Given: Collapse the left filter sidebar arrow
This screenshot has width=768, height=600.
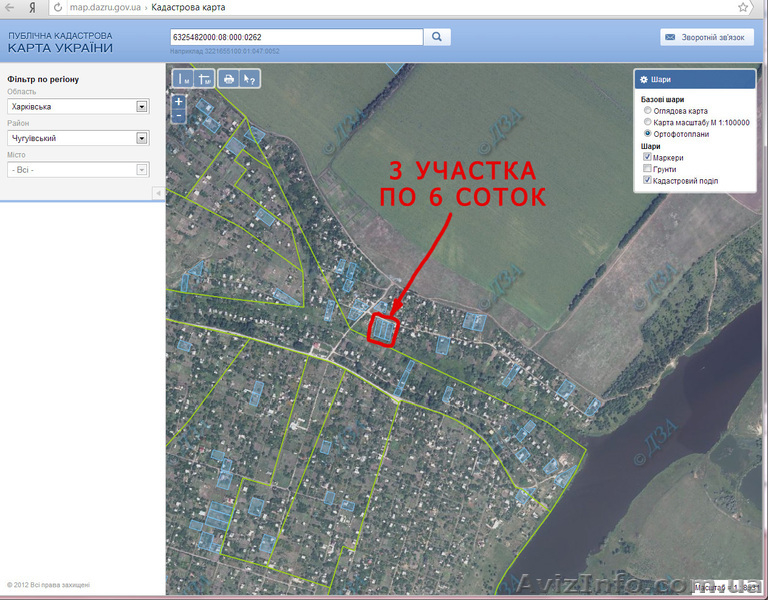Looking at the screenshot, I should pos(158,192).
